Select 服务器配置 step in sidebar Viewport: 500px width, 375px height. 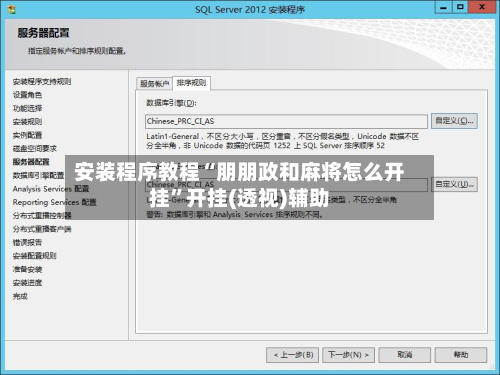coord(31,162)
